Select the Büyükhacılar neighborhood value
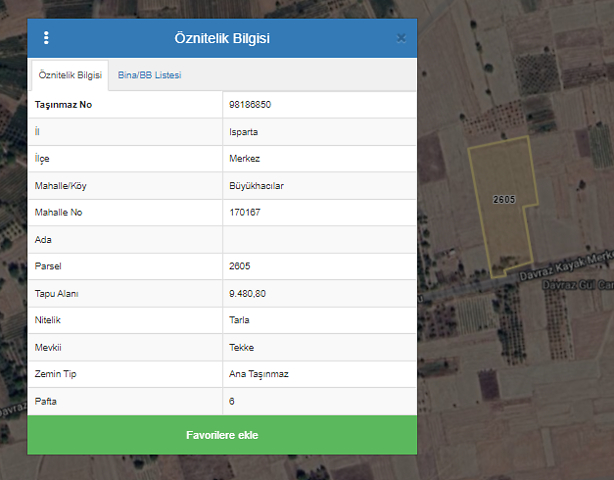The width and height of the screenshot is (614, 480). coord(256,185)
